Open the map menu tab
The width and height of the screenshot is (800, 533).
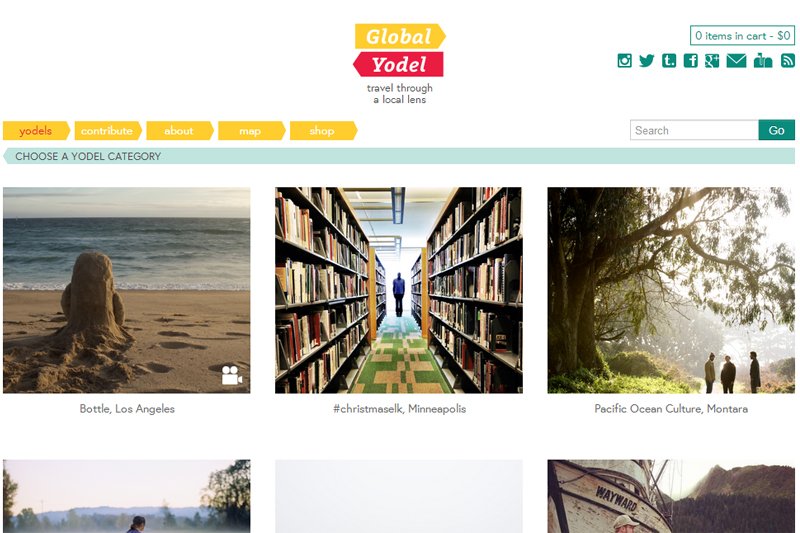pyautogui.click(x=251, y=131)
